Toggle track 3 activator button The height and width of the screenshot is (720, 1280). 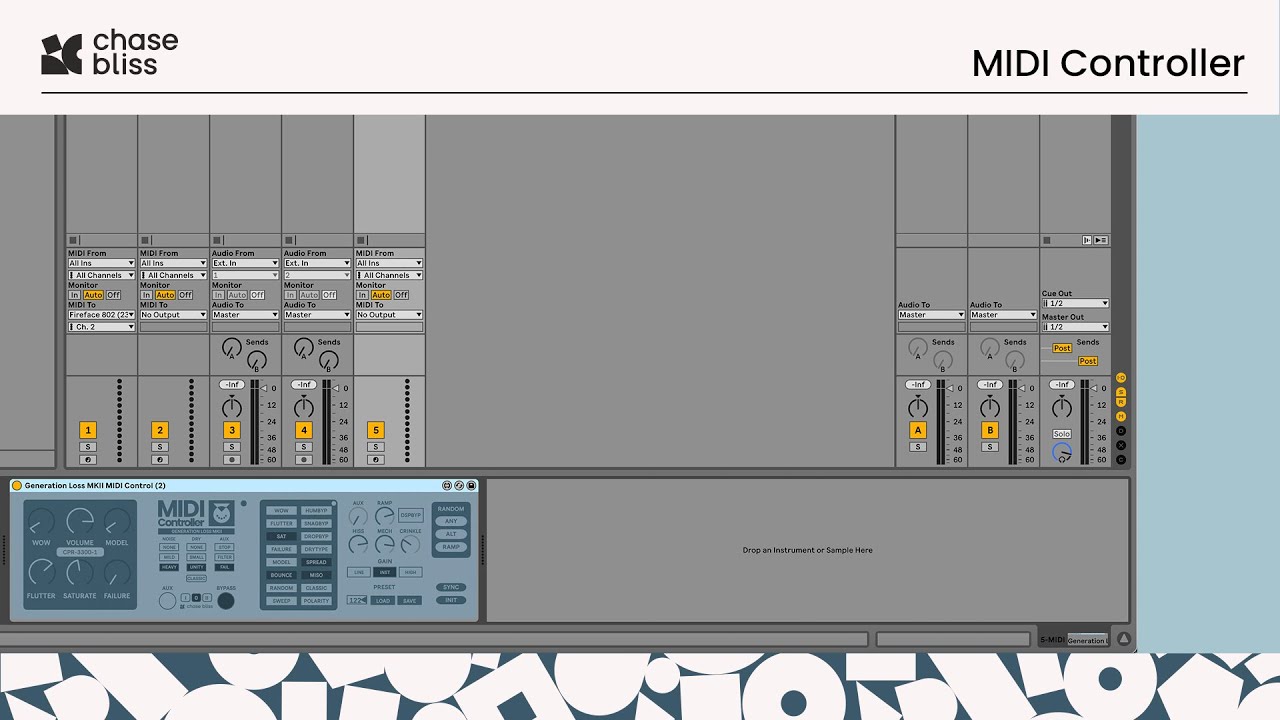232,430
